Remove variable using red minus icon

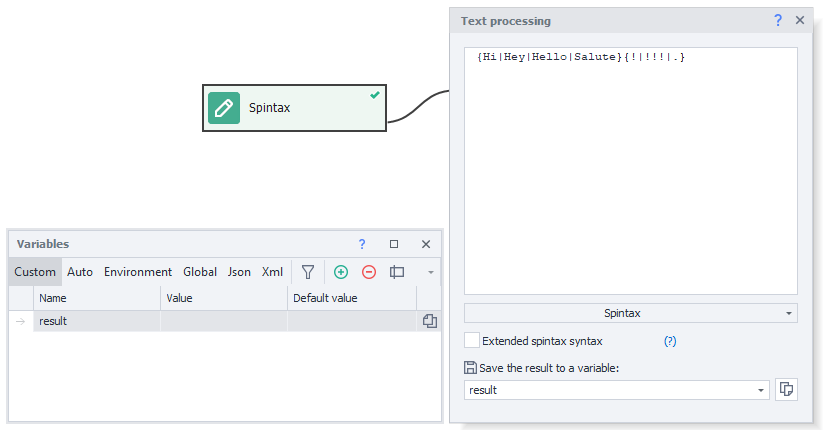coord(369,272)
